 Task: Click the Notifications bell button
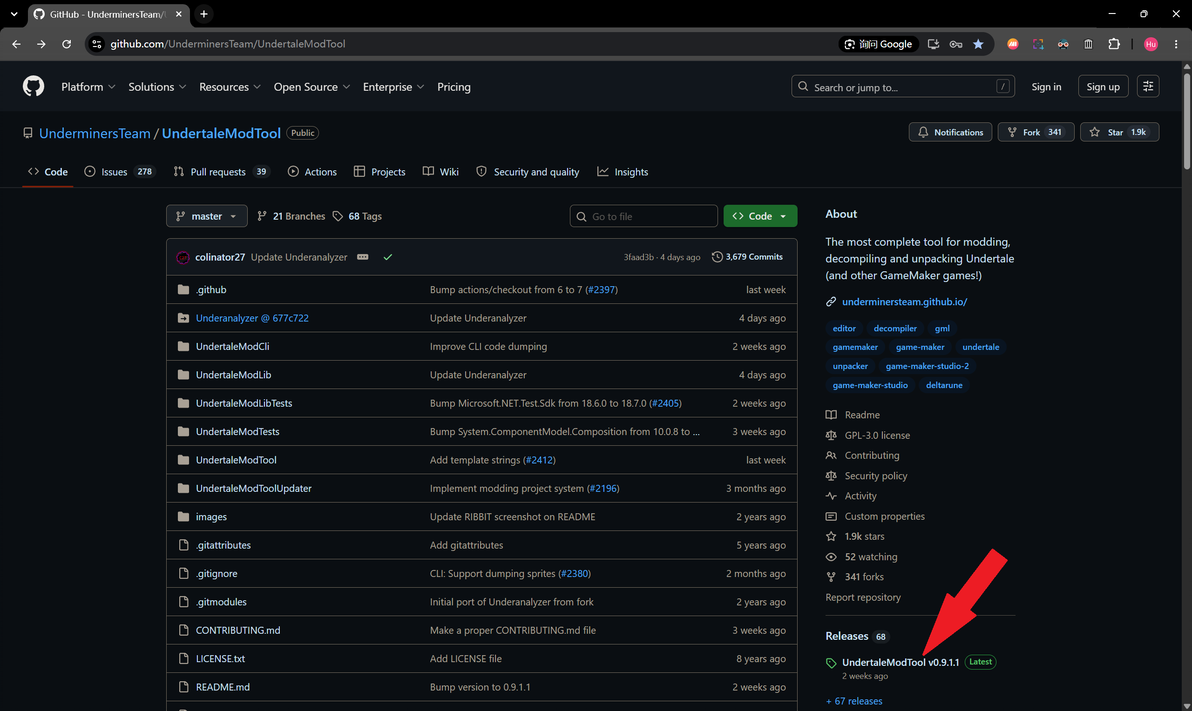pos(950,132)
